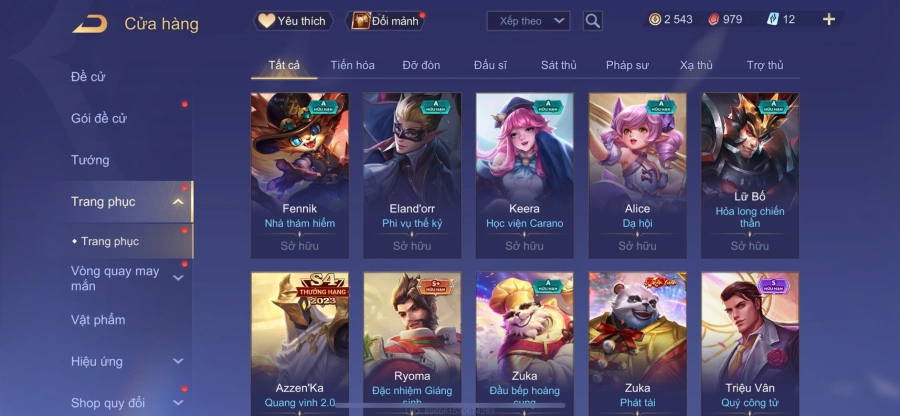The image size is (900, 416).
Task: Tap the back arrow icon
Action: click(90, 24)
